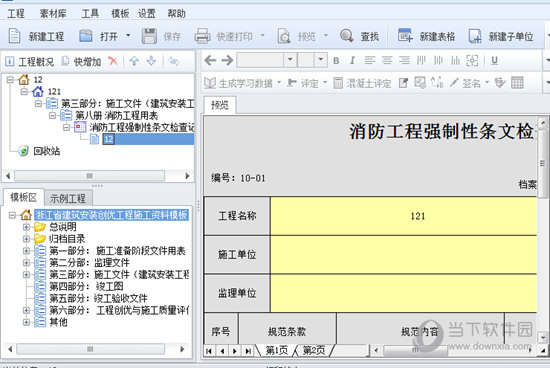Click the 快增加 quick add button

pyautogui.click(x=81, y=62)
